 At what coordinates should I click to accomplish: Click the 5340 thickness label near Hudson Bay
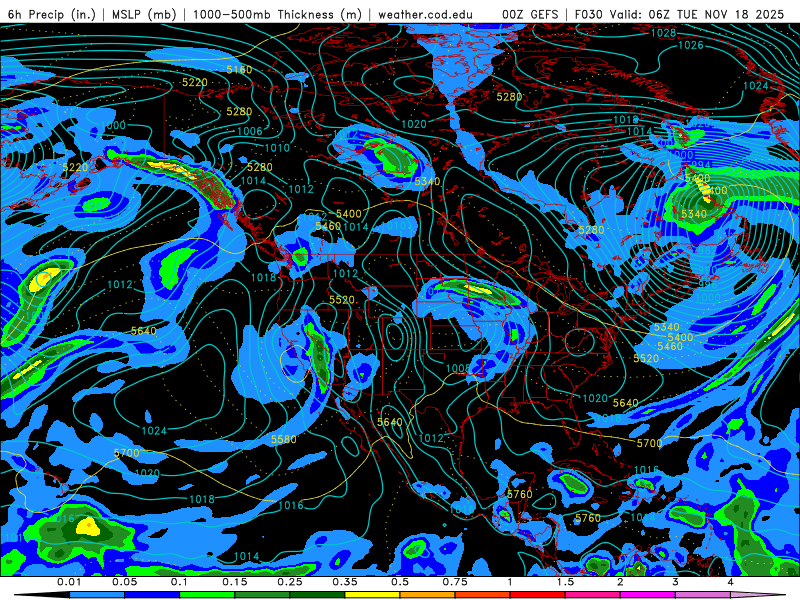point(428,182)
